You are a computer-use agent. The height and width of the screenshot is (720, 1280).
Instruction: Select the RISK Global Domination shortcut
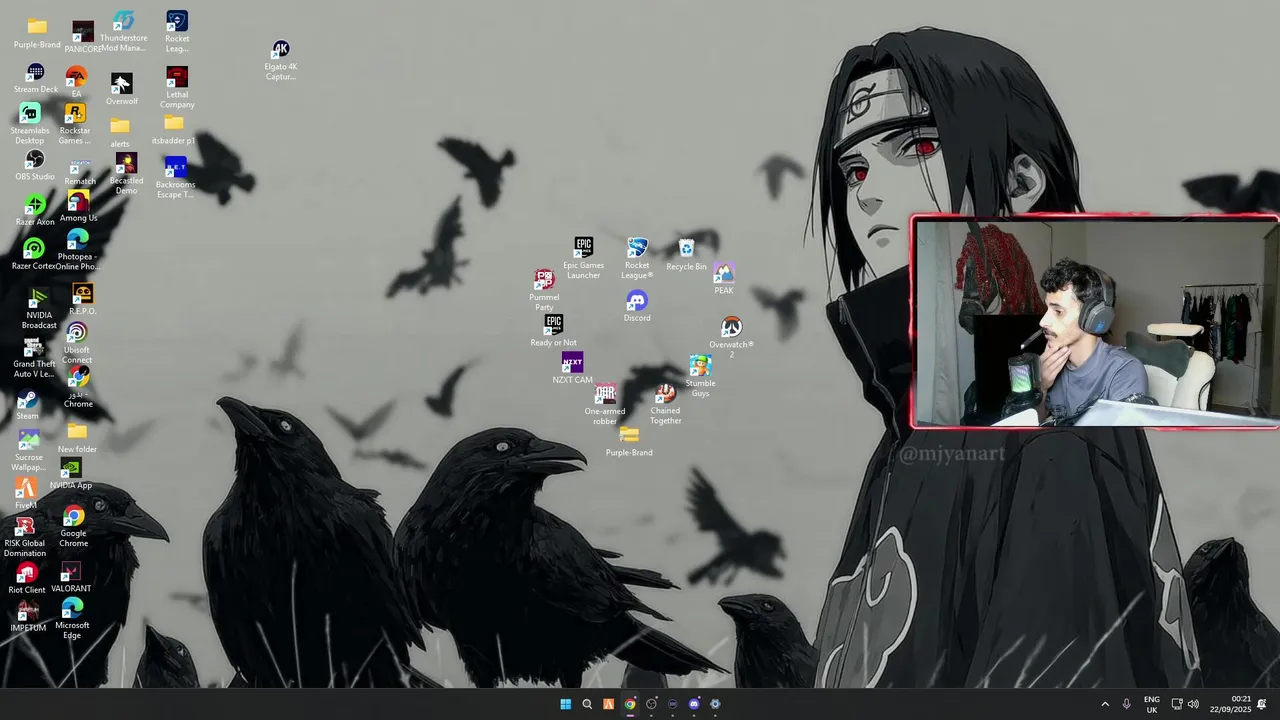coord(25,537)
